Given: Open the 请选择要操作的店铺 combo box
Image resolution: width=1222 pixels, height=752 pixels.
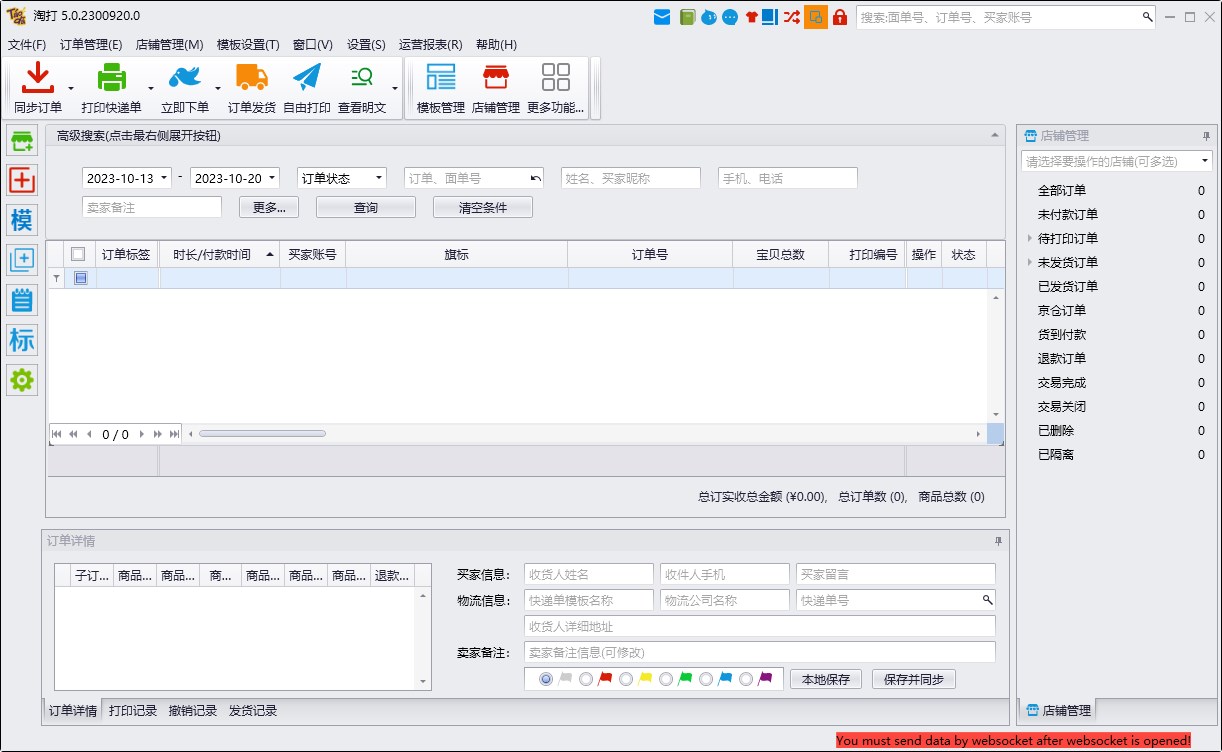Looking at the screenshot, I should (x=1117, y=161).
